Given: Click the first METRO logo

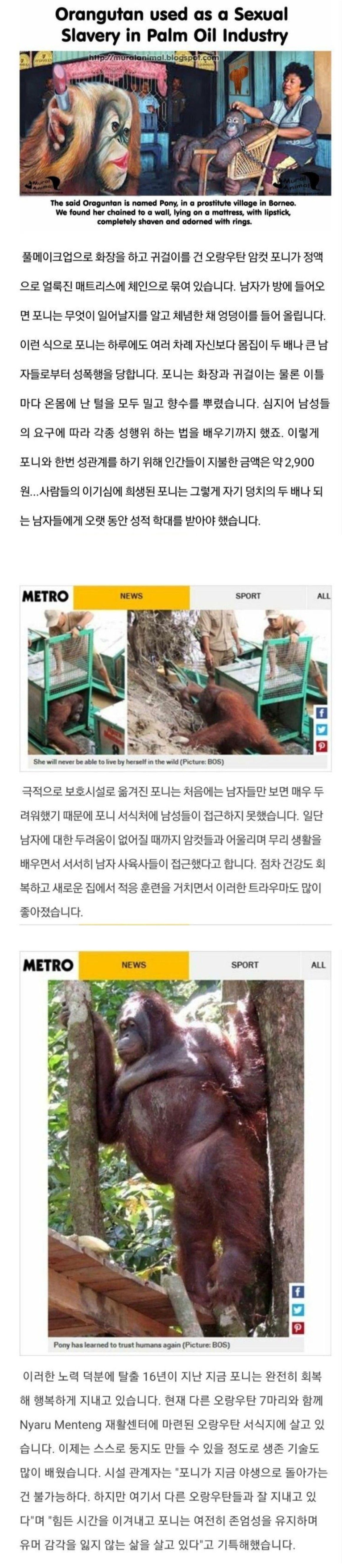Looking at the screenshot, I should pos(45,596).
